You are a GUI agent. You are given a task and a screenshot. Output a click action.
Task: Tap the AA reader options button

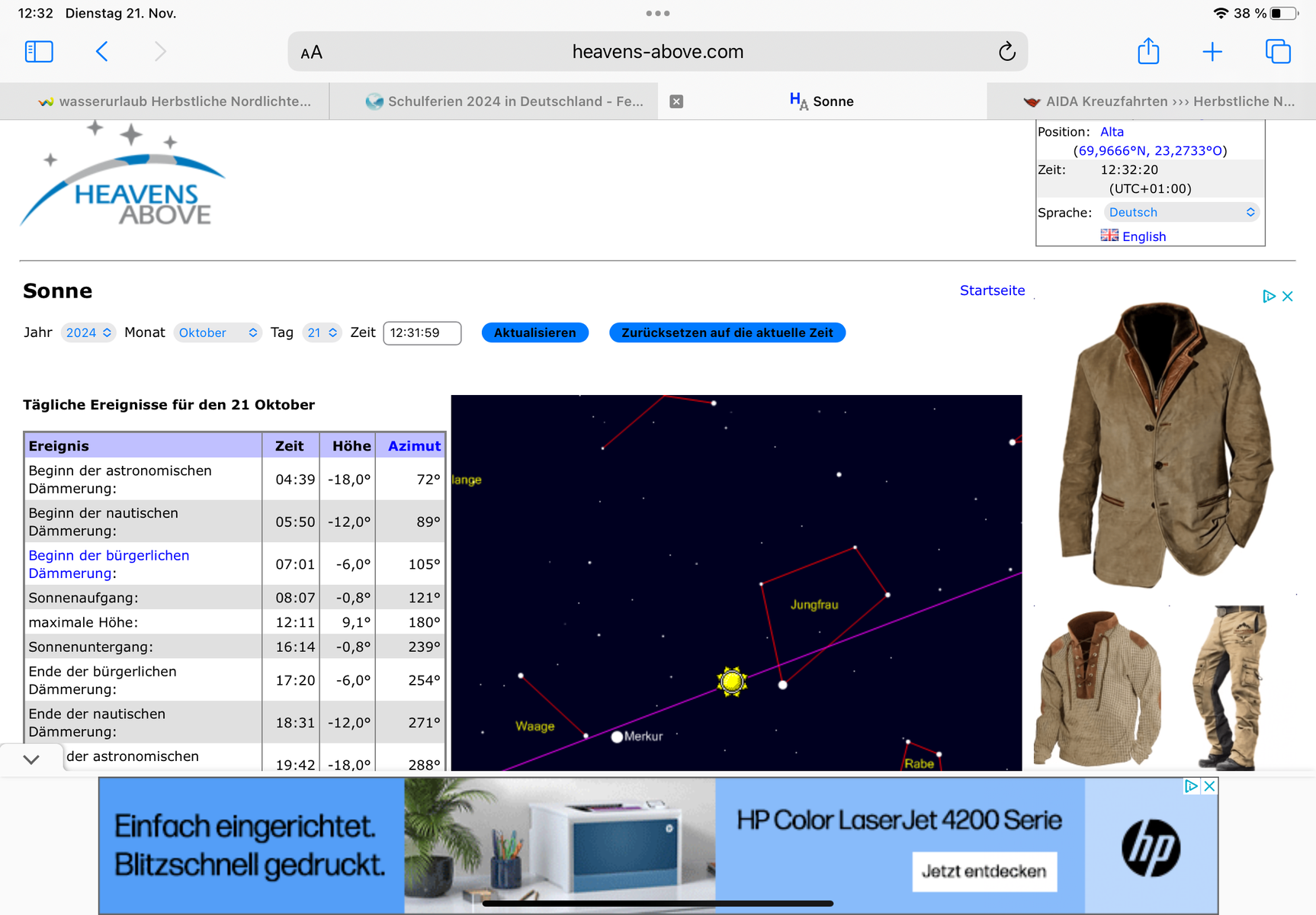[311, 53]
